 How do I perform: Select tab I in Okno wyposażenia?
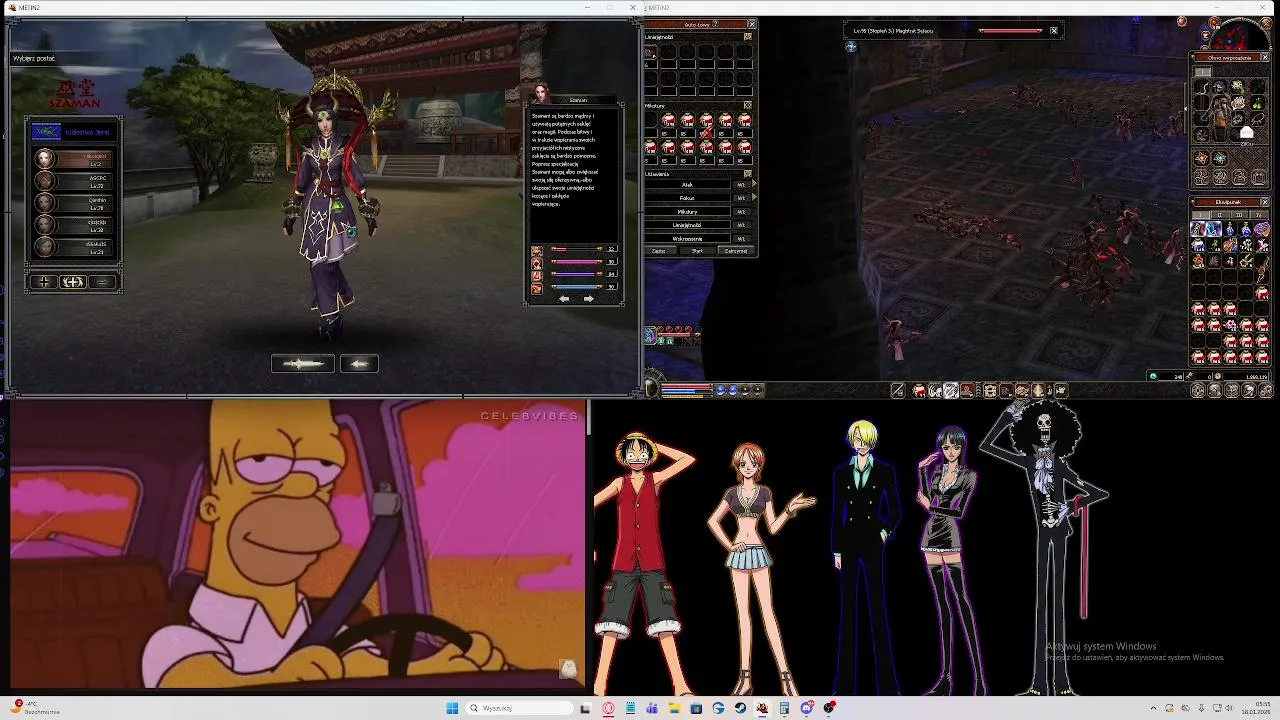pos(1202,71)
